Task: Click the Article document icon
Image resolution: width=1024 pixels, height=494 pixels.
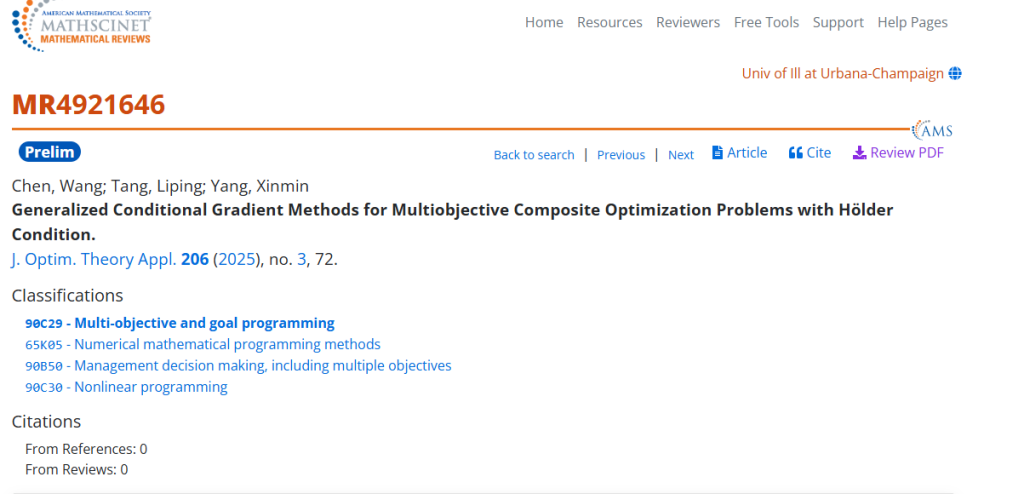Action: tap(717, 153)
